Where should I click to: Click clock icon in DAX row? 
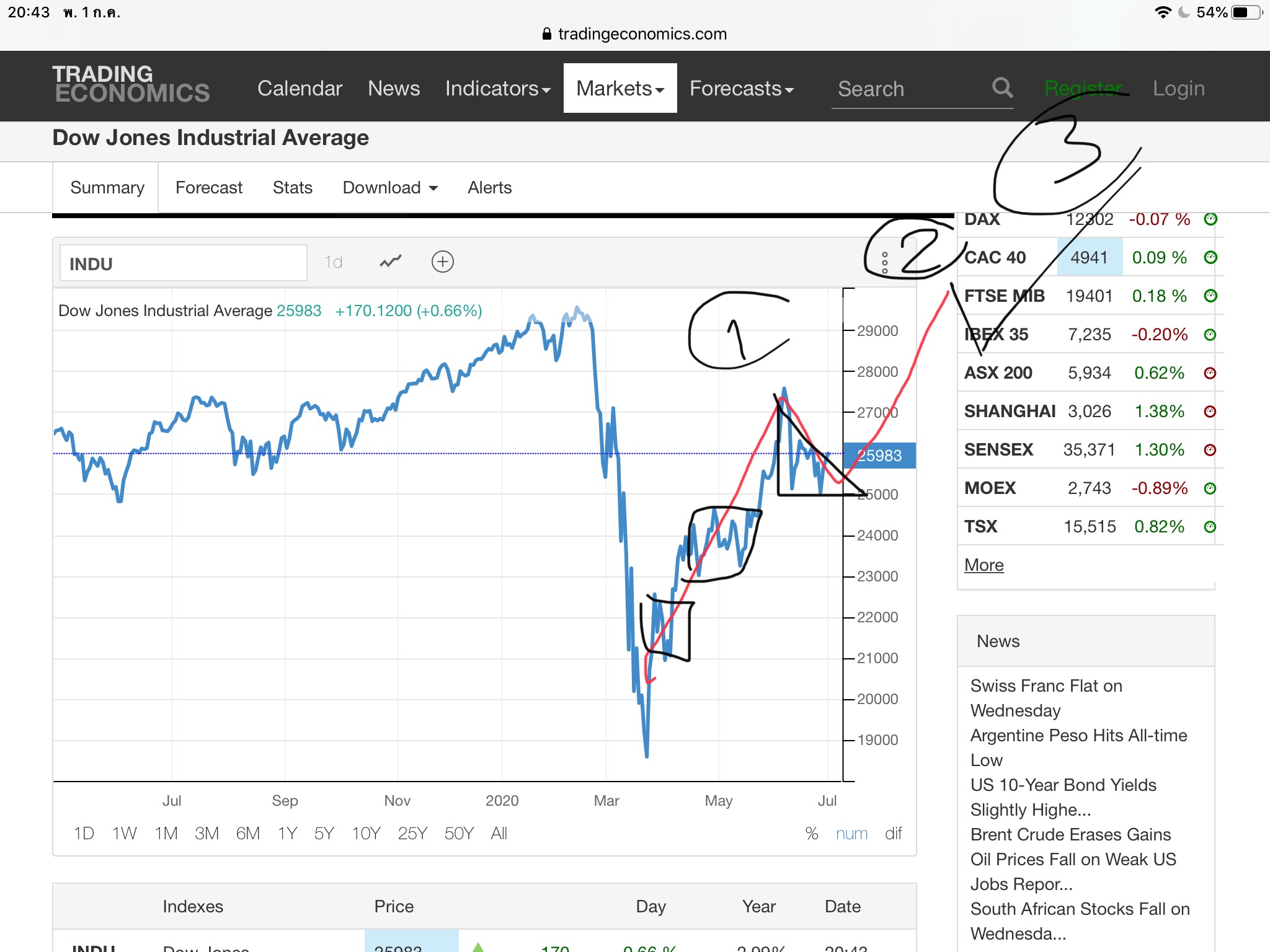(1210, 219)
